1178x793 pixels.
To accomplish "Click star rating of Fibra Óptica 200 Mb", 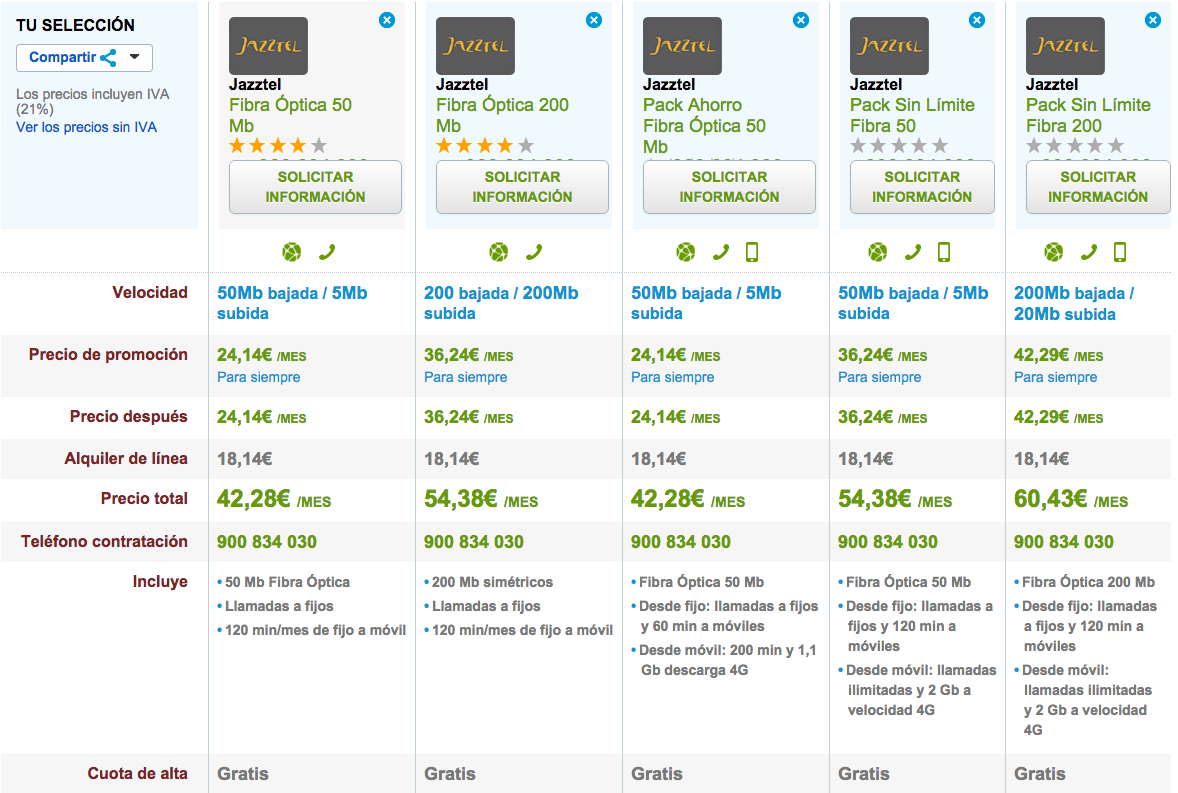I will tap(485, 146).
